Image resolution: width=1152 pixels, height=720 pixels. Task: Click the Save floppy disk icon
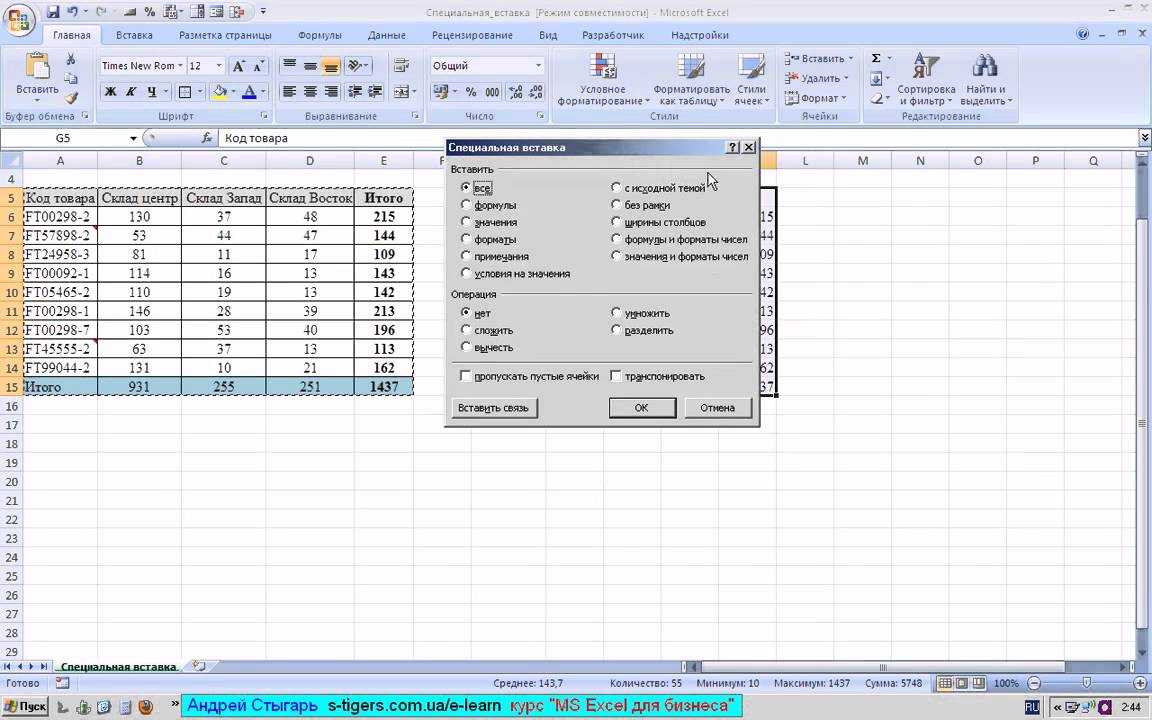(53, 12)
